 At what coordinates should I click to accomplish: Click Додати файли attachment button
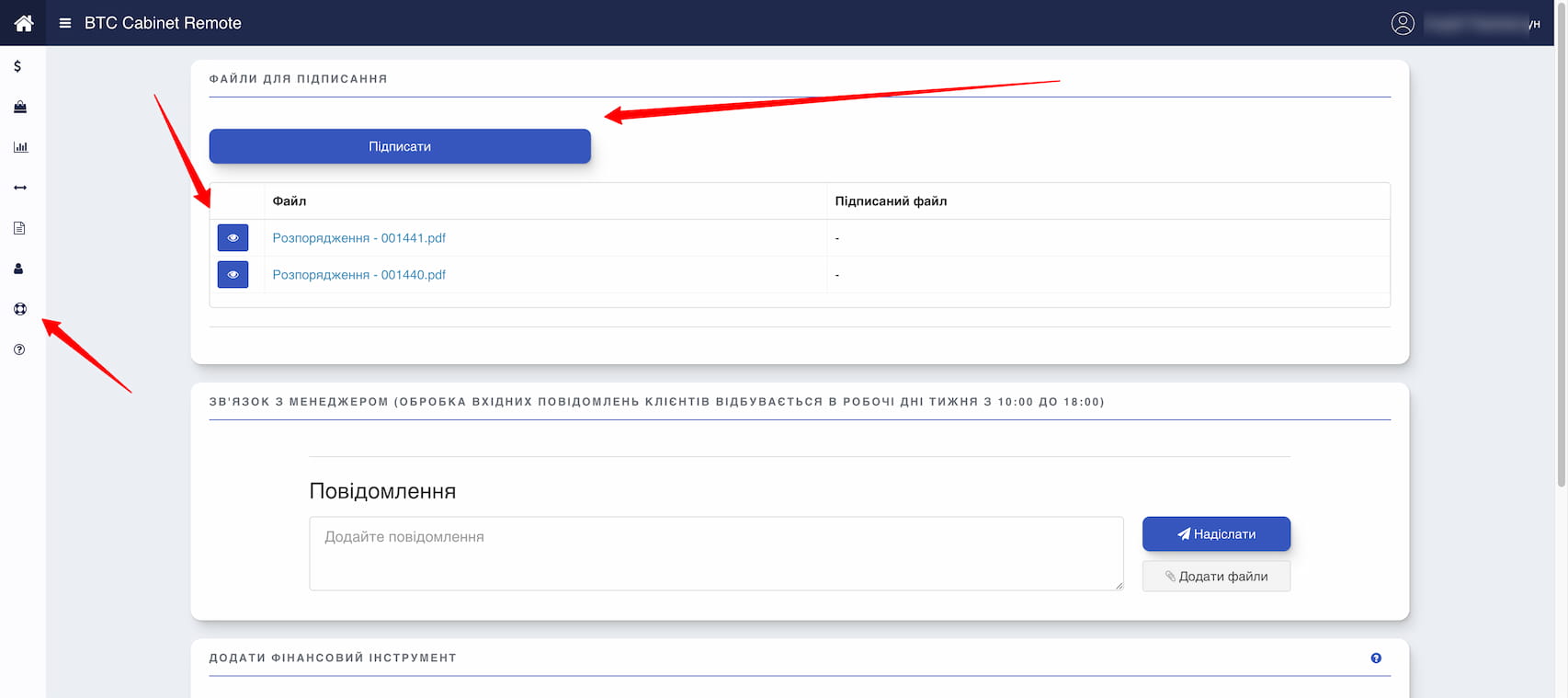point(1215,577)
